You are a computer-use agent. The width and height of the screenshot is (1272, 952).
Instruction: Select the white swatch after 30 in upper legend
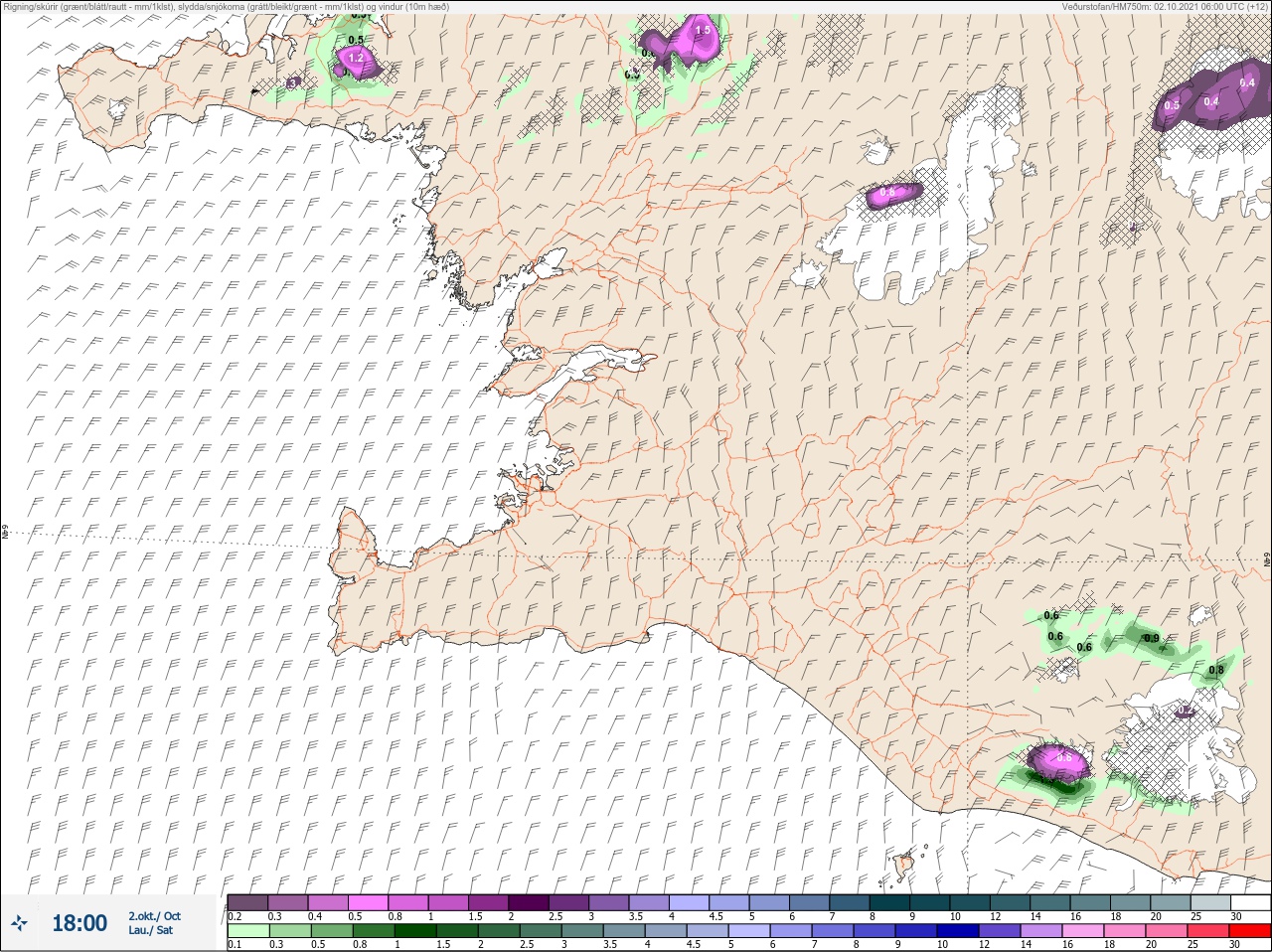1252,902
